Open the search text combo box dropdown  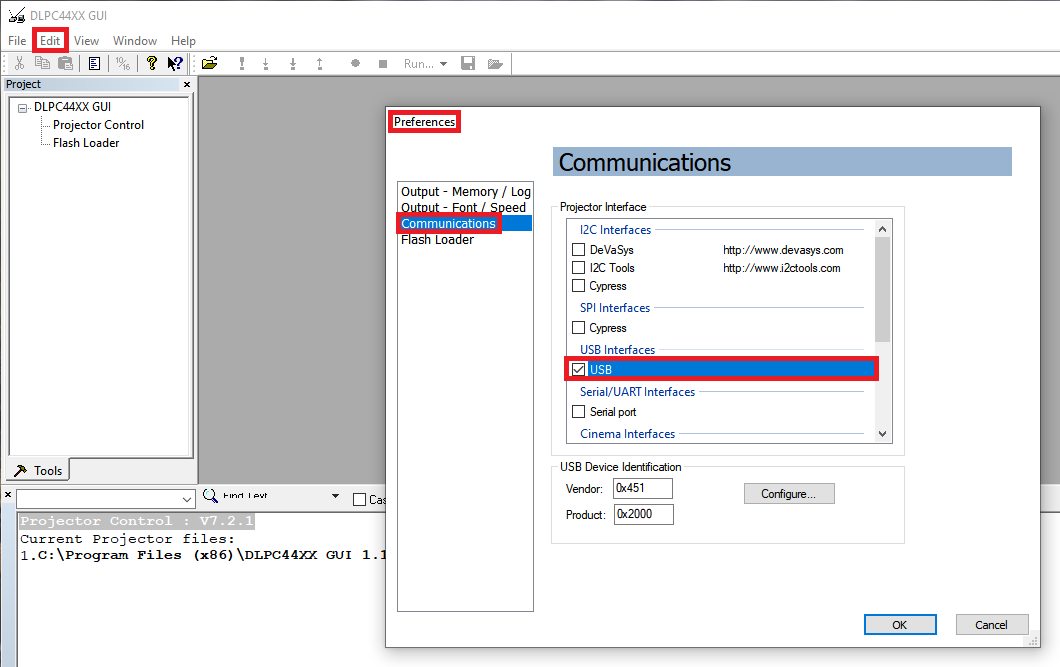[187, 499]
